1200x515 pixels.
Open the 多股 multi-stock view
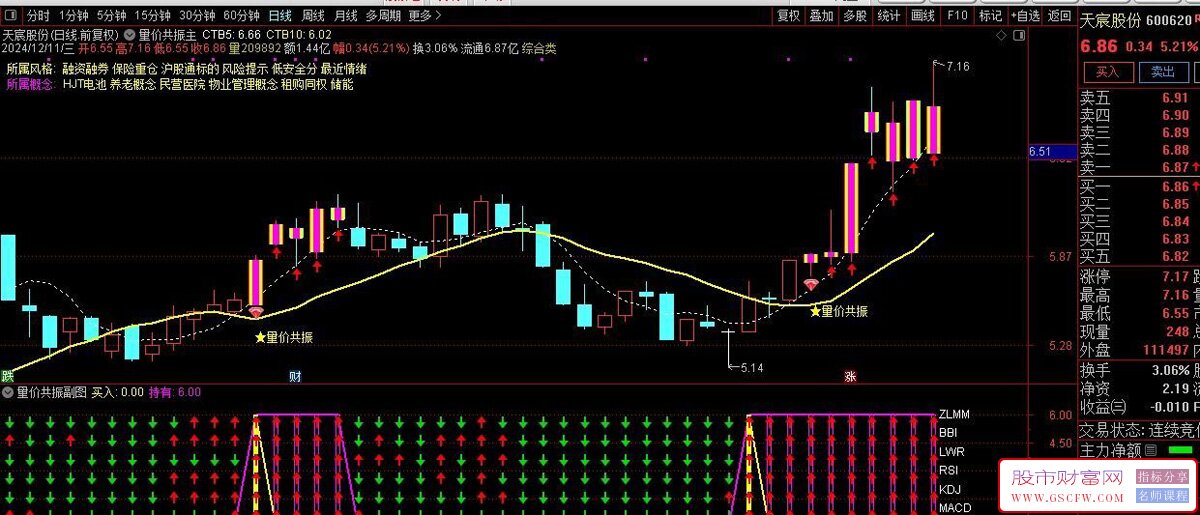tap(854, 16)
